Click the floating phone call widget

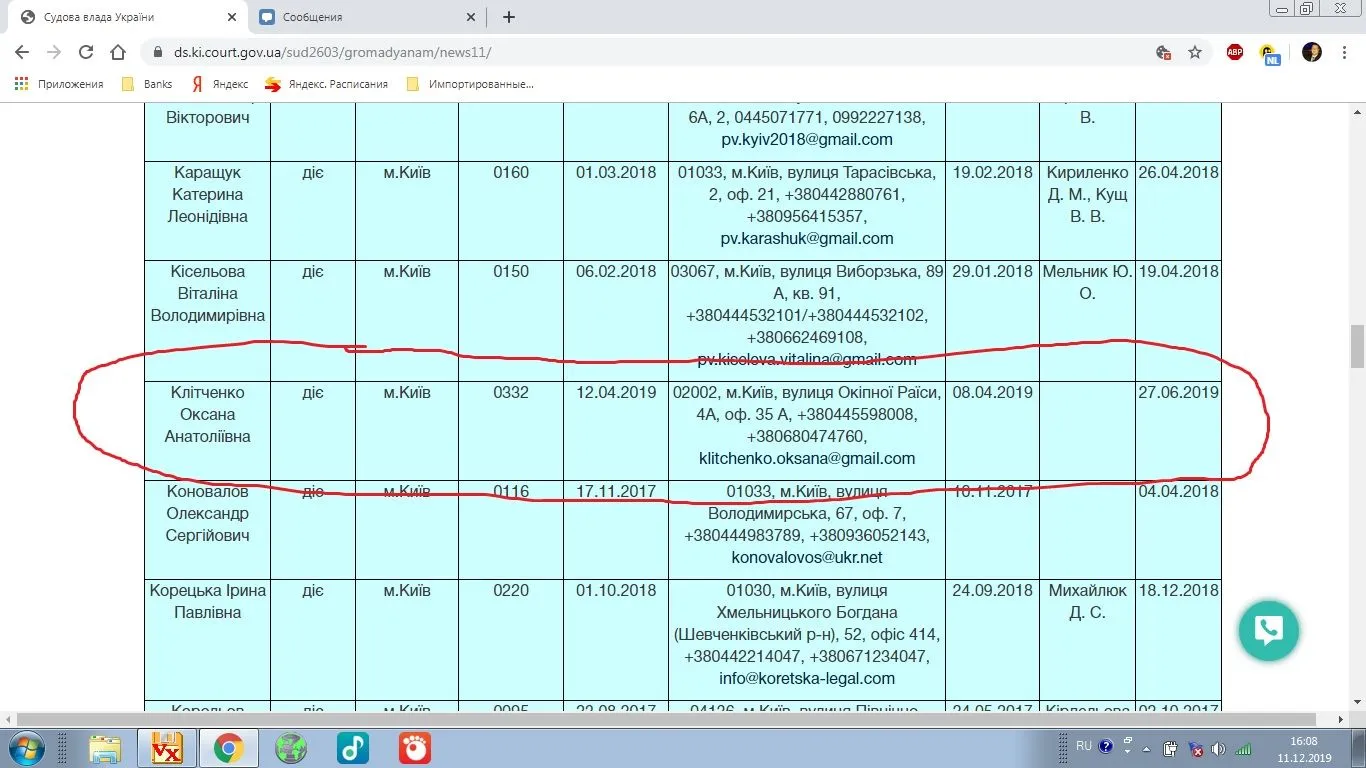coord(1268,630)
